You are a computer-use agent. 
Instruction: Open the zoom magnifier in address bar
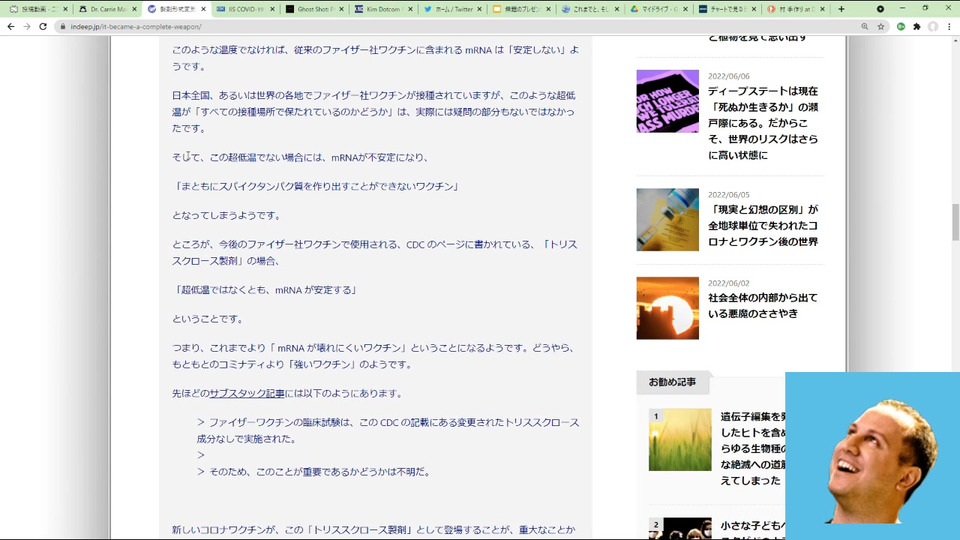point(864,27)
